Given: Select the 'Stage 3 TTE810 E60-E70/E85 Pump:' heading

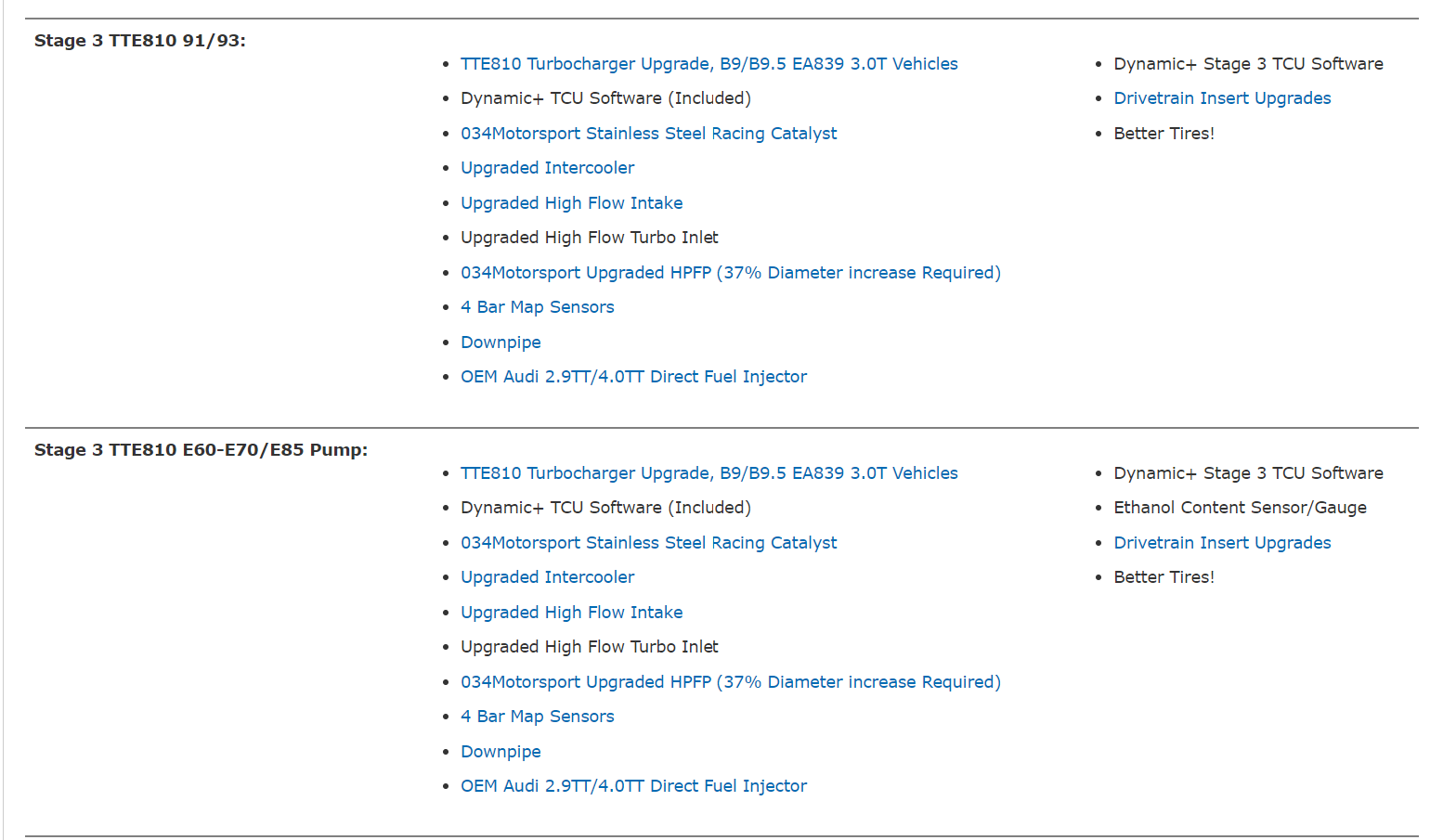Looking at the screenshot, I should pos(201,450).
